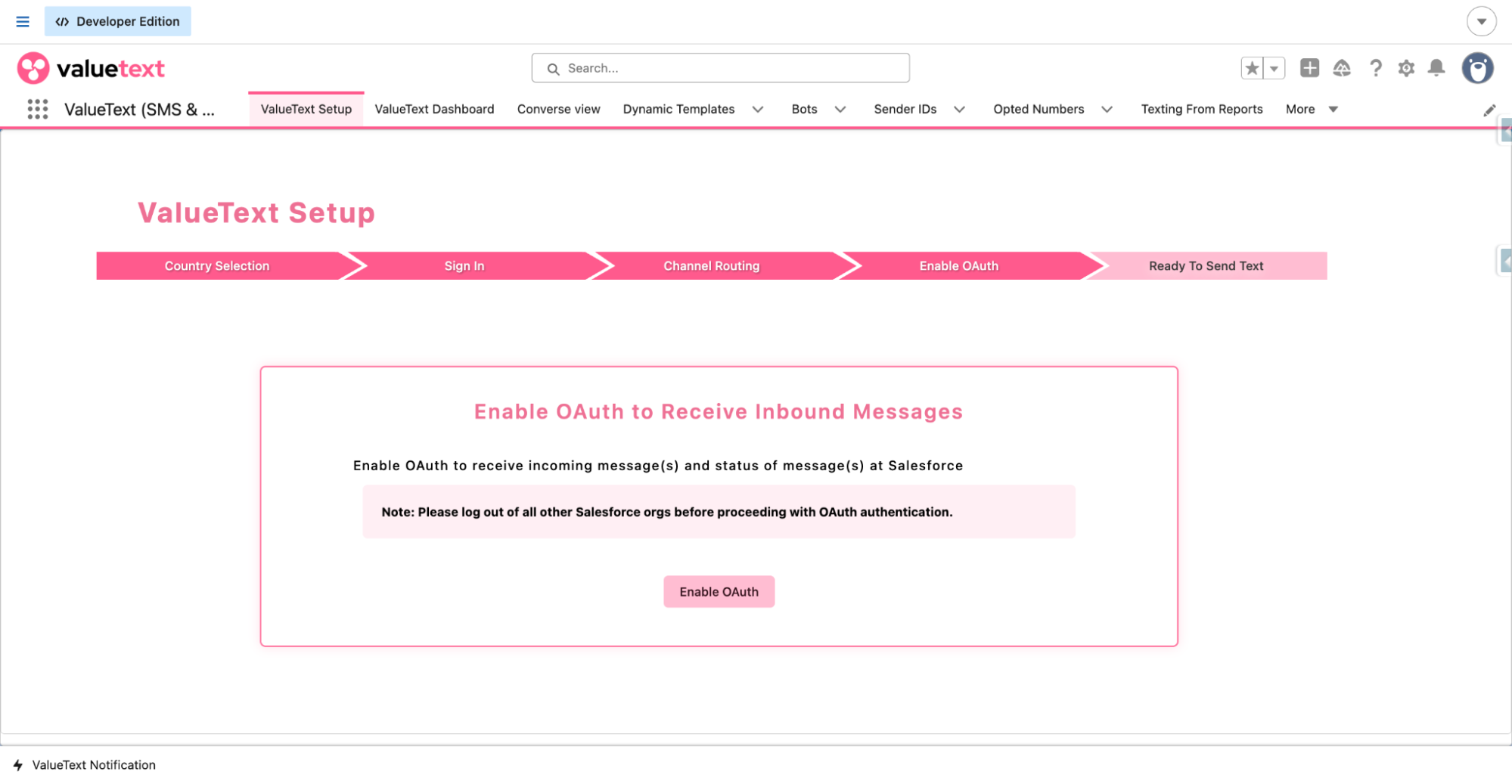1512x784 pixels.
Task: Click the Enable OAuth to Receive Inbound Messages heading
Action: point(719,411)
